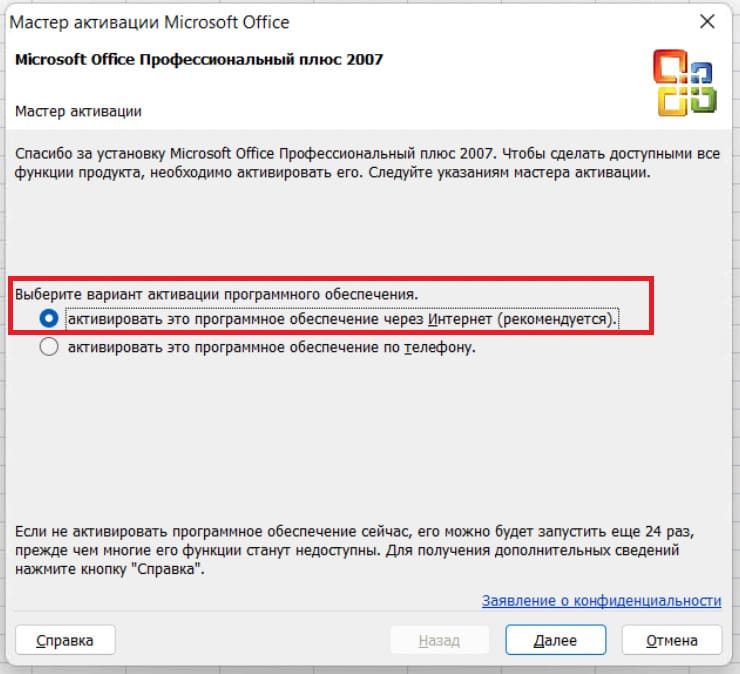
Task: Click the "Мастер активации" subtitle under heading
Action: click(x=78, y=111)
